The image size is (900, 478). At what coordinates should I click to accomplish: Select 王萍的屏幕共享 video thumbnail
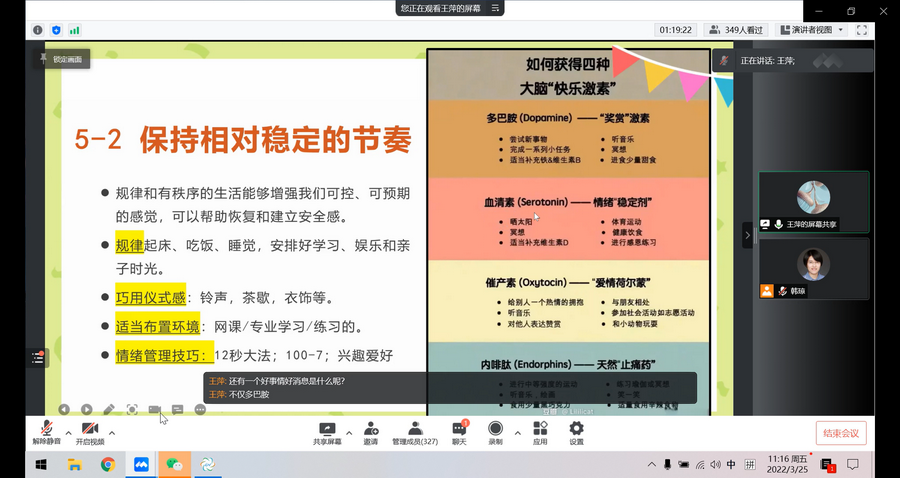(x=813, y=202)
